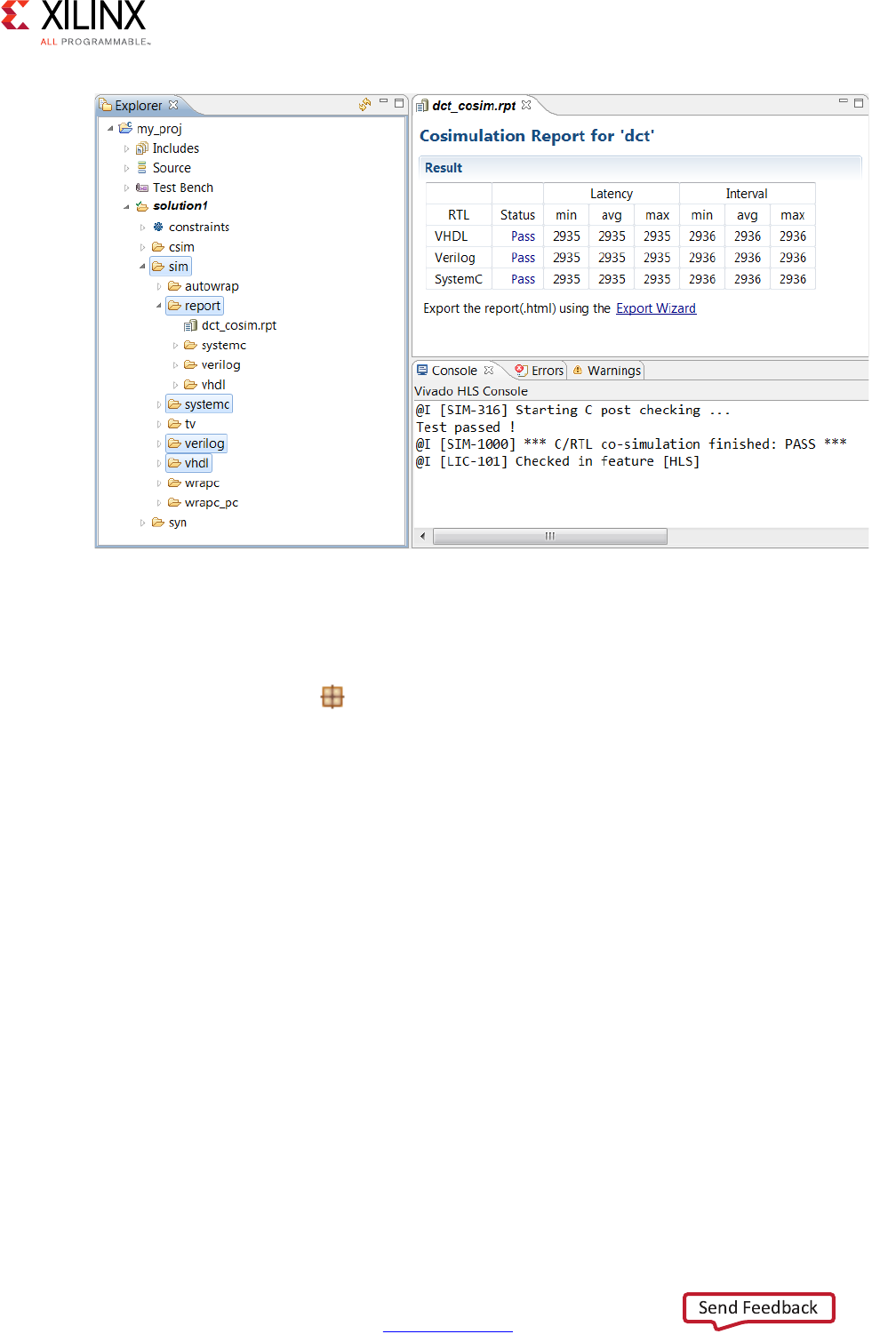Screen dimensions: 896x1342
Task: Expand the wrapc folder
Action: (x=159, y=483)
